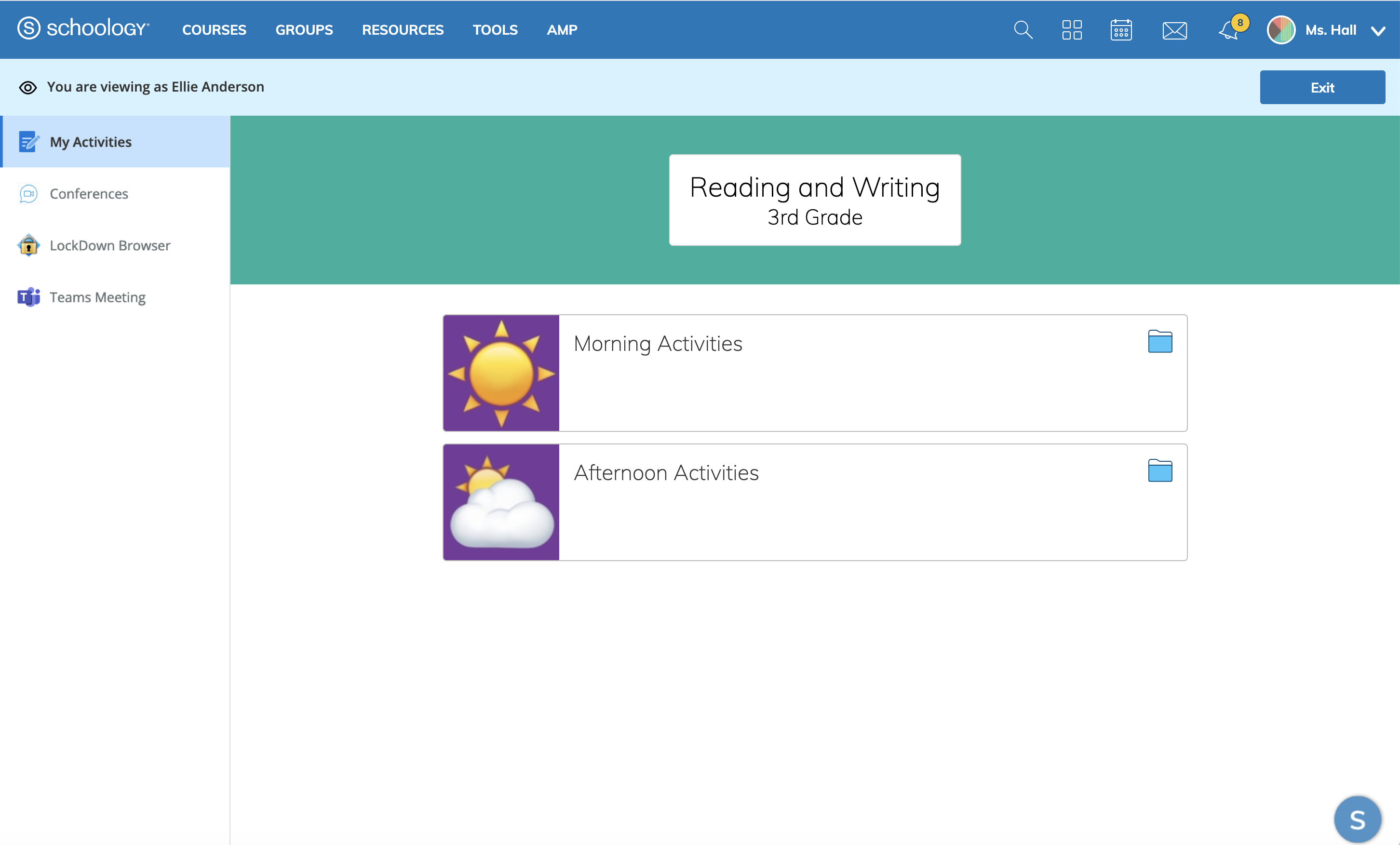Expand the Ms. Hall account dropdown arrow
Screen dimensions: 1400x845
click(x=1378, y=31)
